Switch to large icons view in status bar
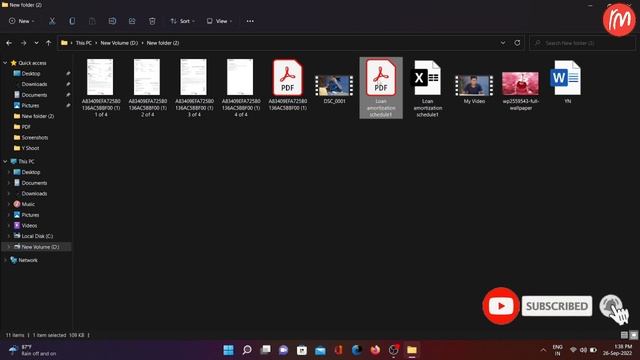640x360 pixels. pos(633,335)
